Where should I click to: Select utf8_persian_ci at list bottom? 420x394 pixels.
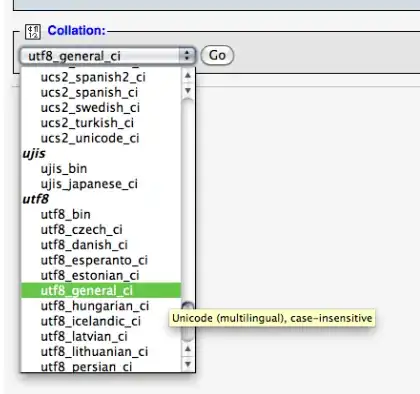pyautogui.click(x=101, y=366)
